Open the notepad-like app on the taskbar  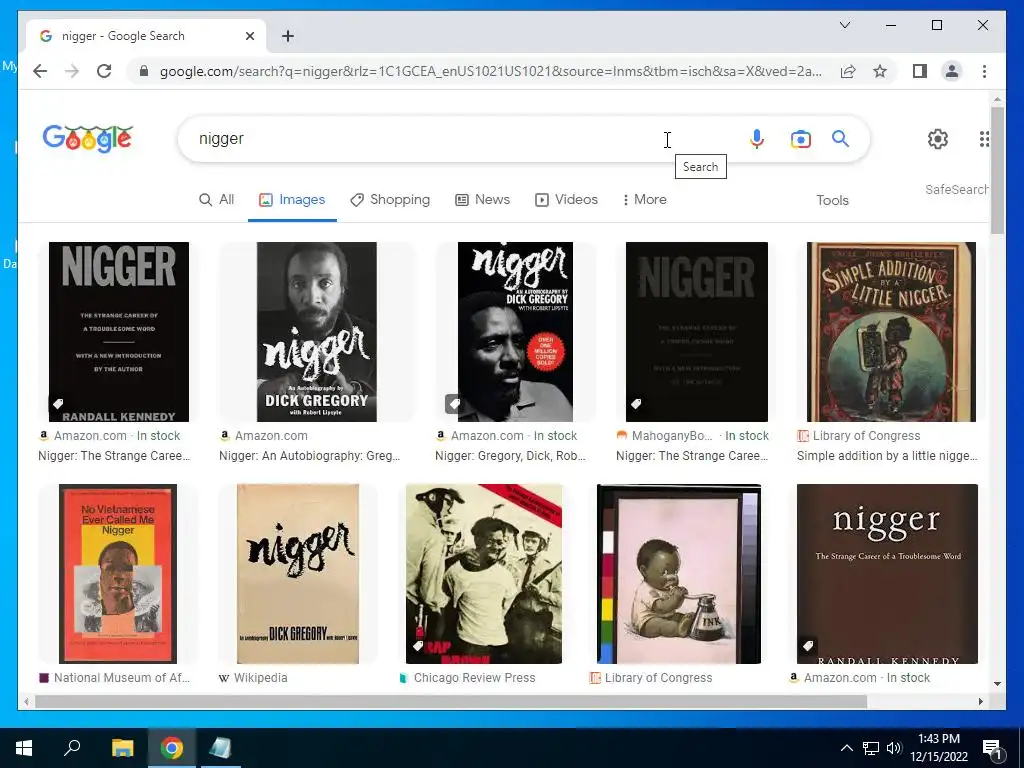click(x=221, y=748)
